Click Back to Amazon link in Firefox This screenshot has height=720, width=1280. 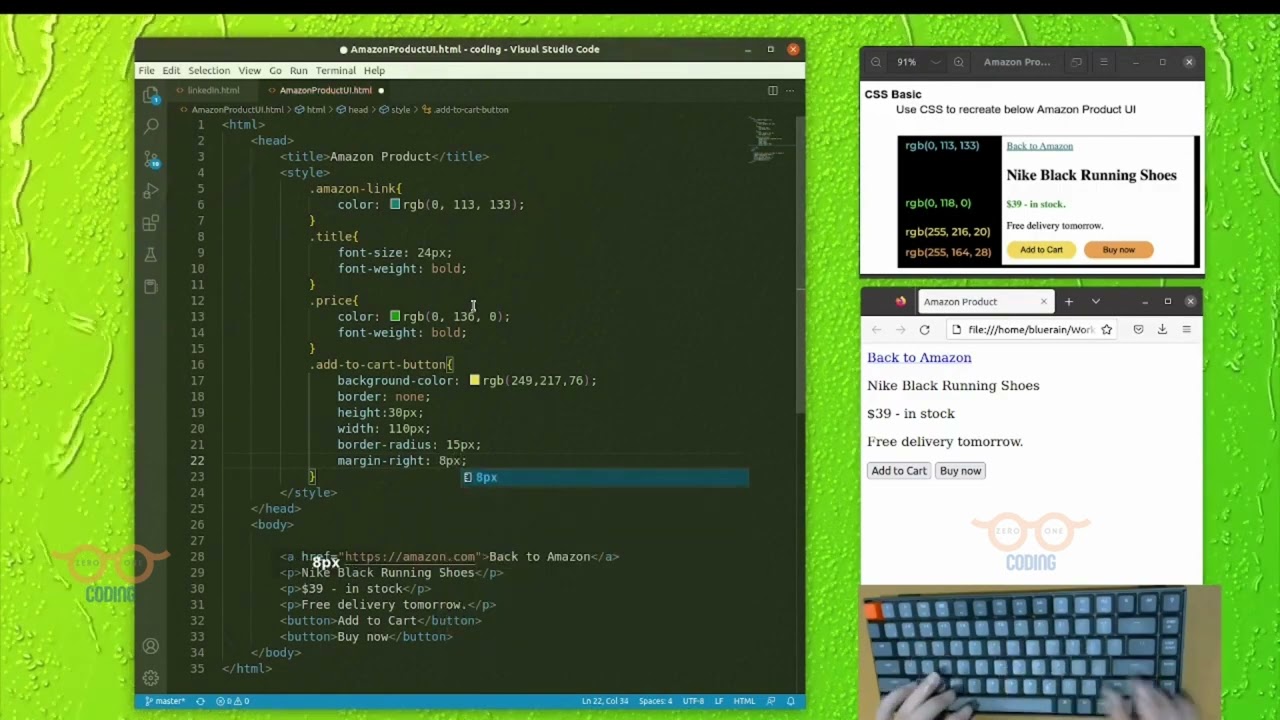click(x=919, y=357)
